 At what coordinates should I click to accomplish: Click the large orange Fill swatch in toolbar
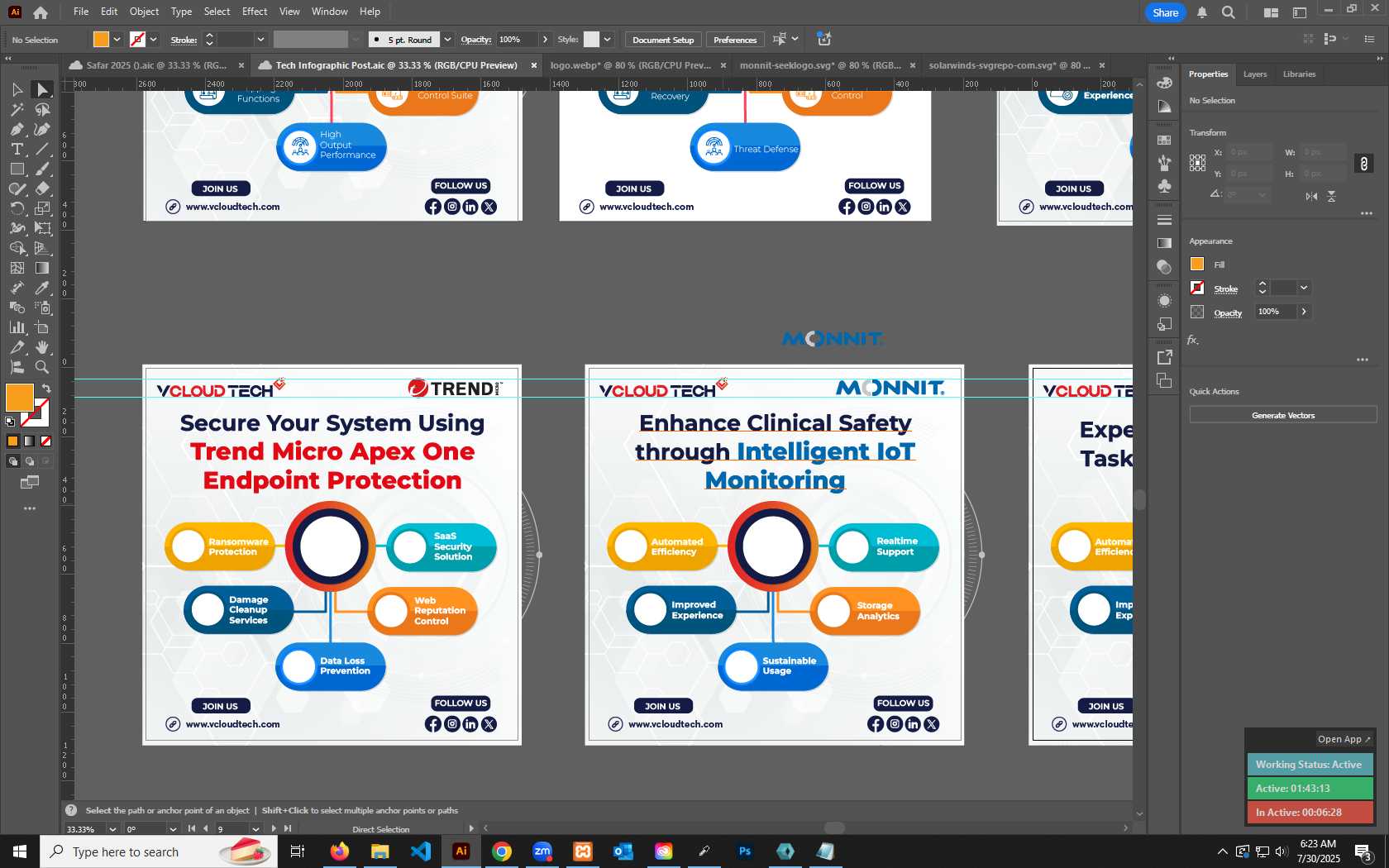(19, 398)
